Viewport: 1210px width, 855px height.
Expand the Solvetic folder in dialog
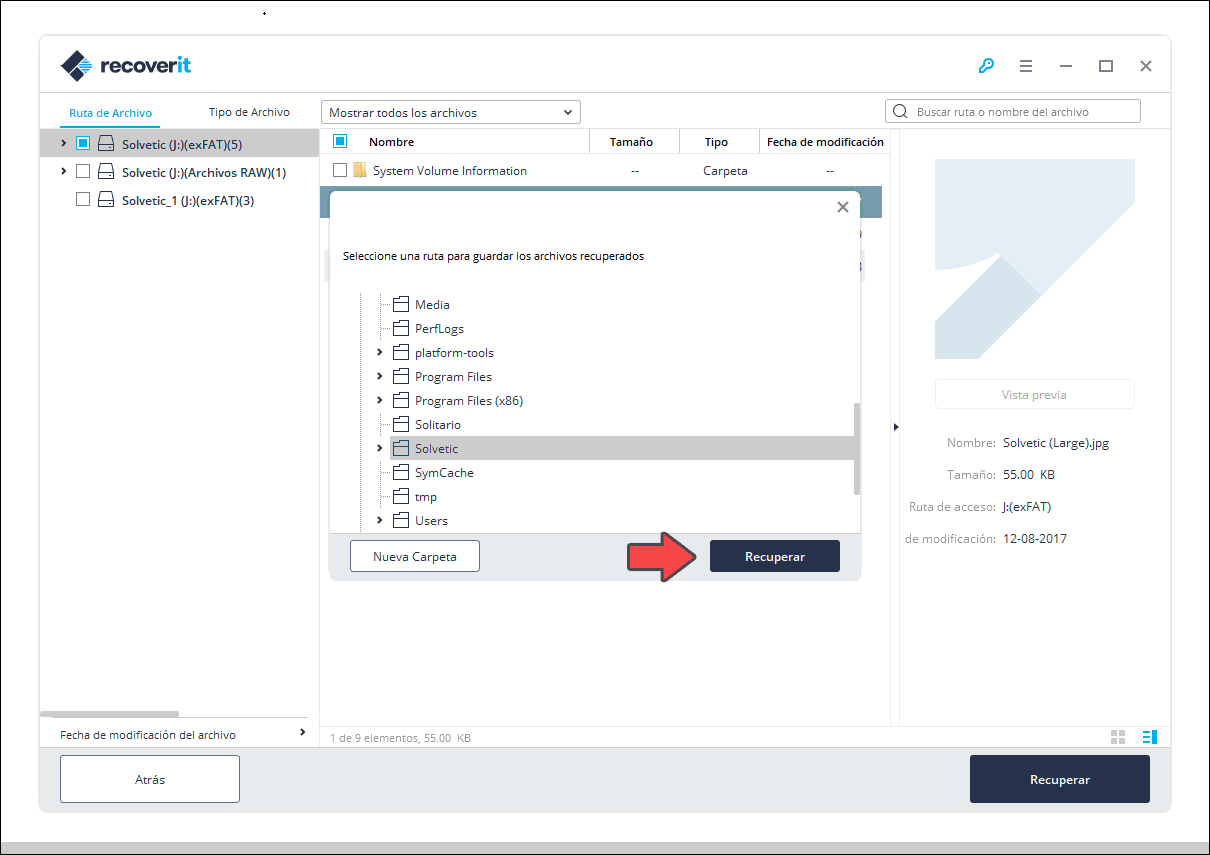(x=380, y=448)
